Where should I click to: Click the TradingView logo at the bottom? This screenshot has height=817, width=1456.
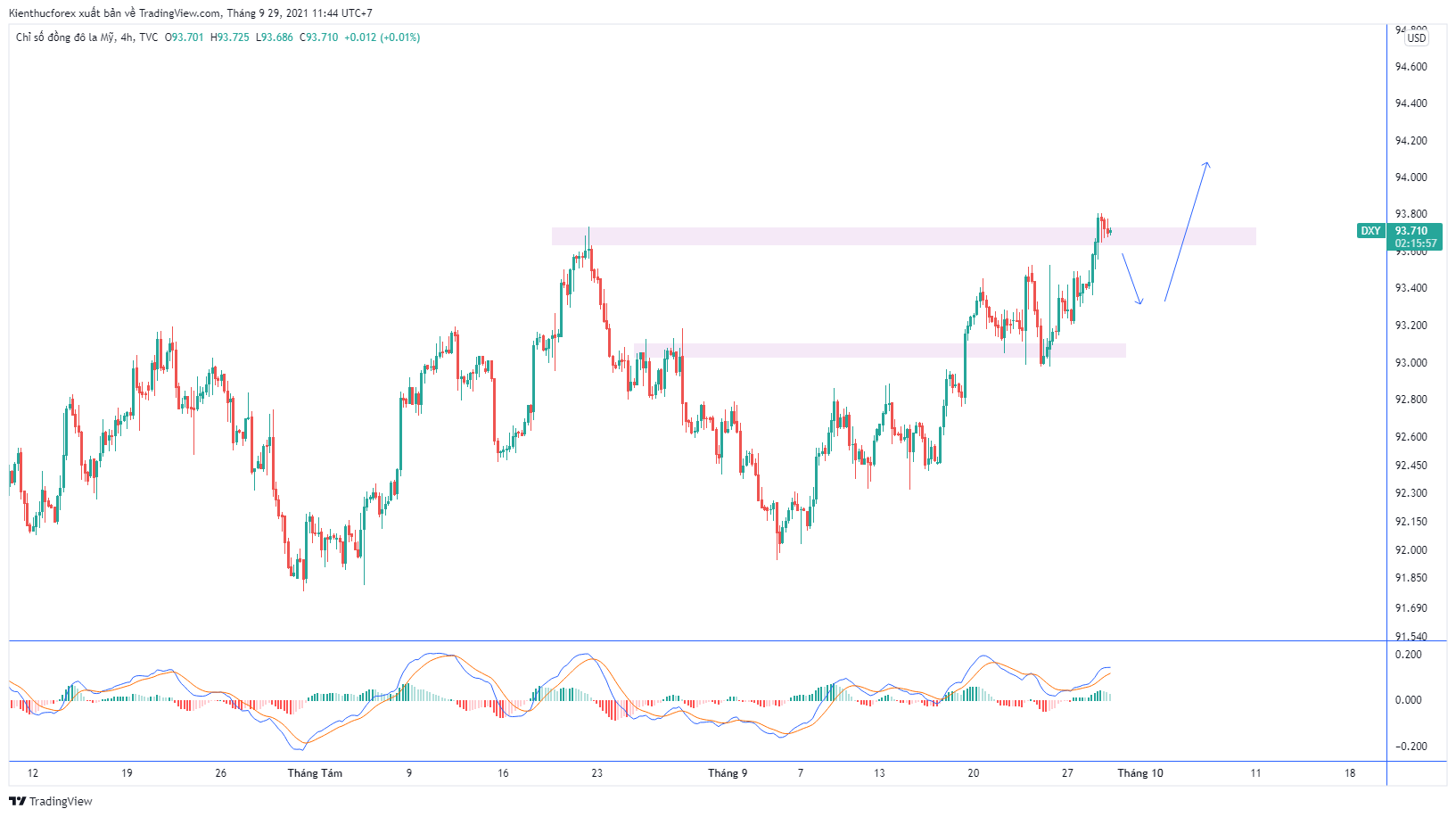pos(51,801)
